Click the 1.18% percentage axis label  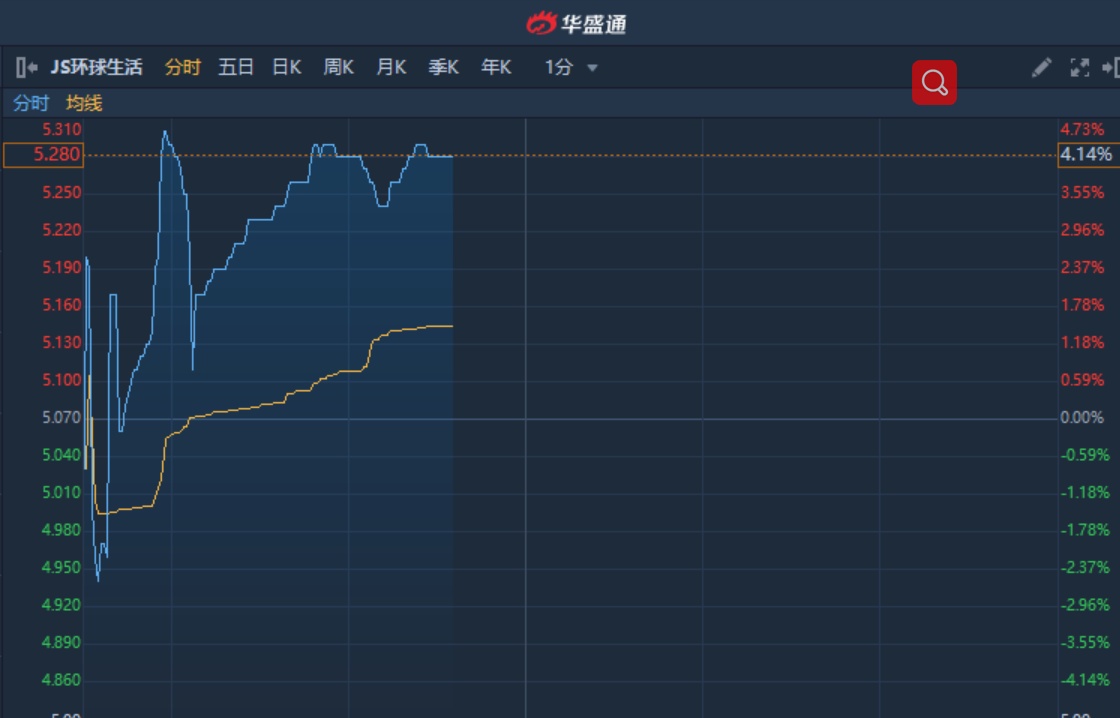[x=1082, y=342]
